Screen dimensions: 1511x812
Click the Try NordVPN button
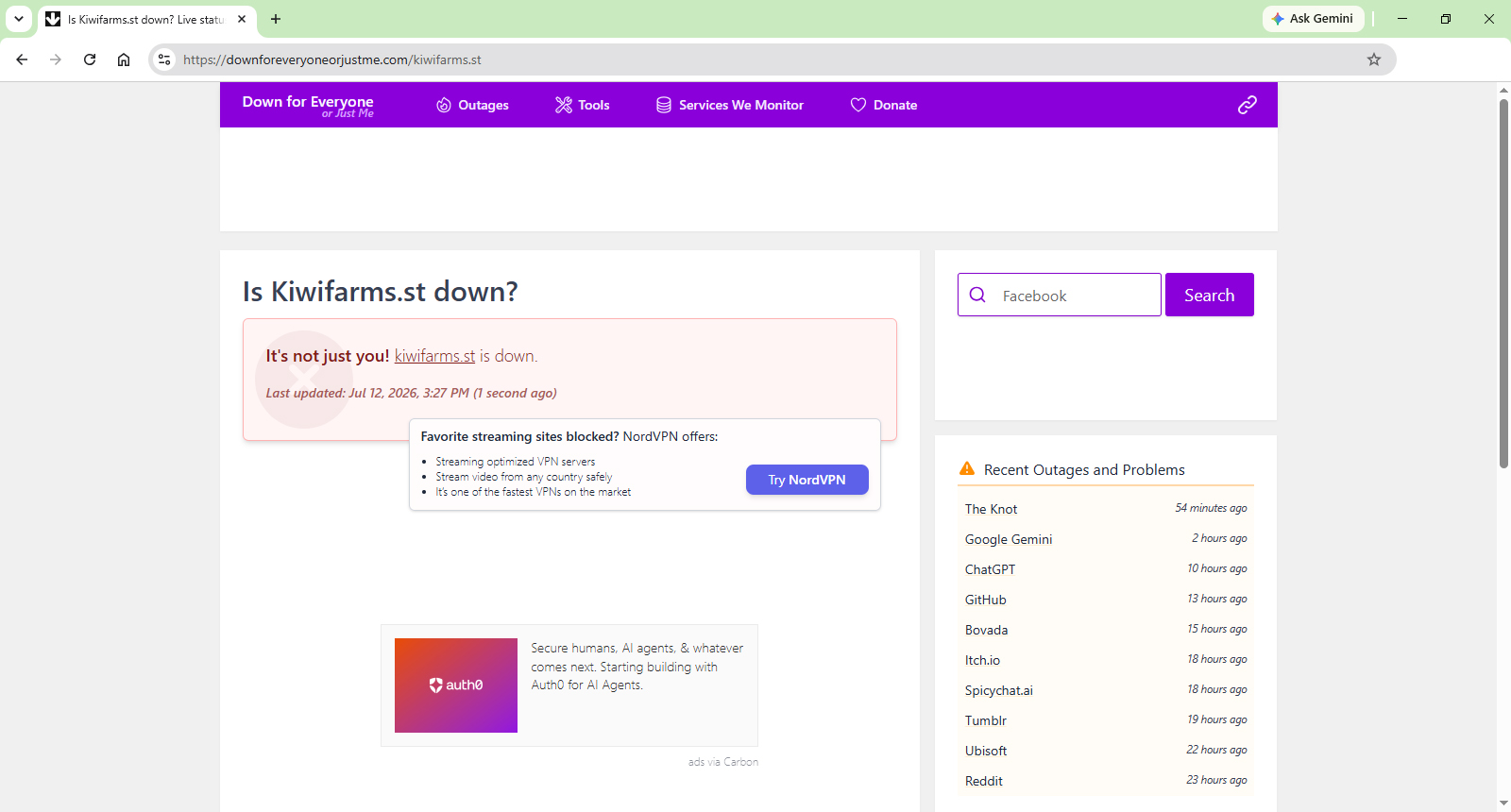(x=807, y=480)
